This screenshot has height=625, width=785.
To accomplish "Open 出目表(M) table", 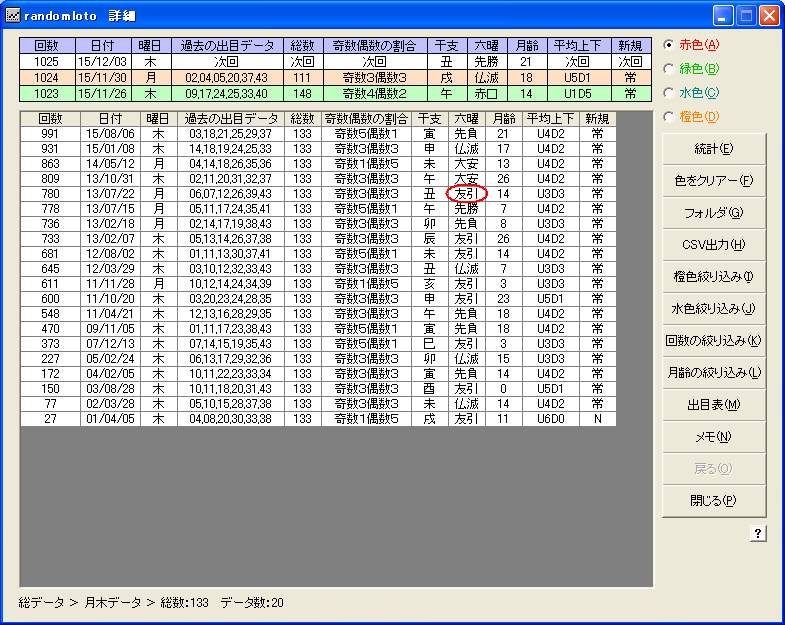I will point(714,405).
